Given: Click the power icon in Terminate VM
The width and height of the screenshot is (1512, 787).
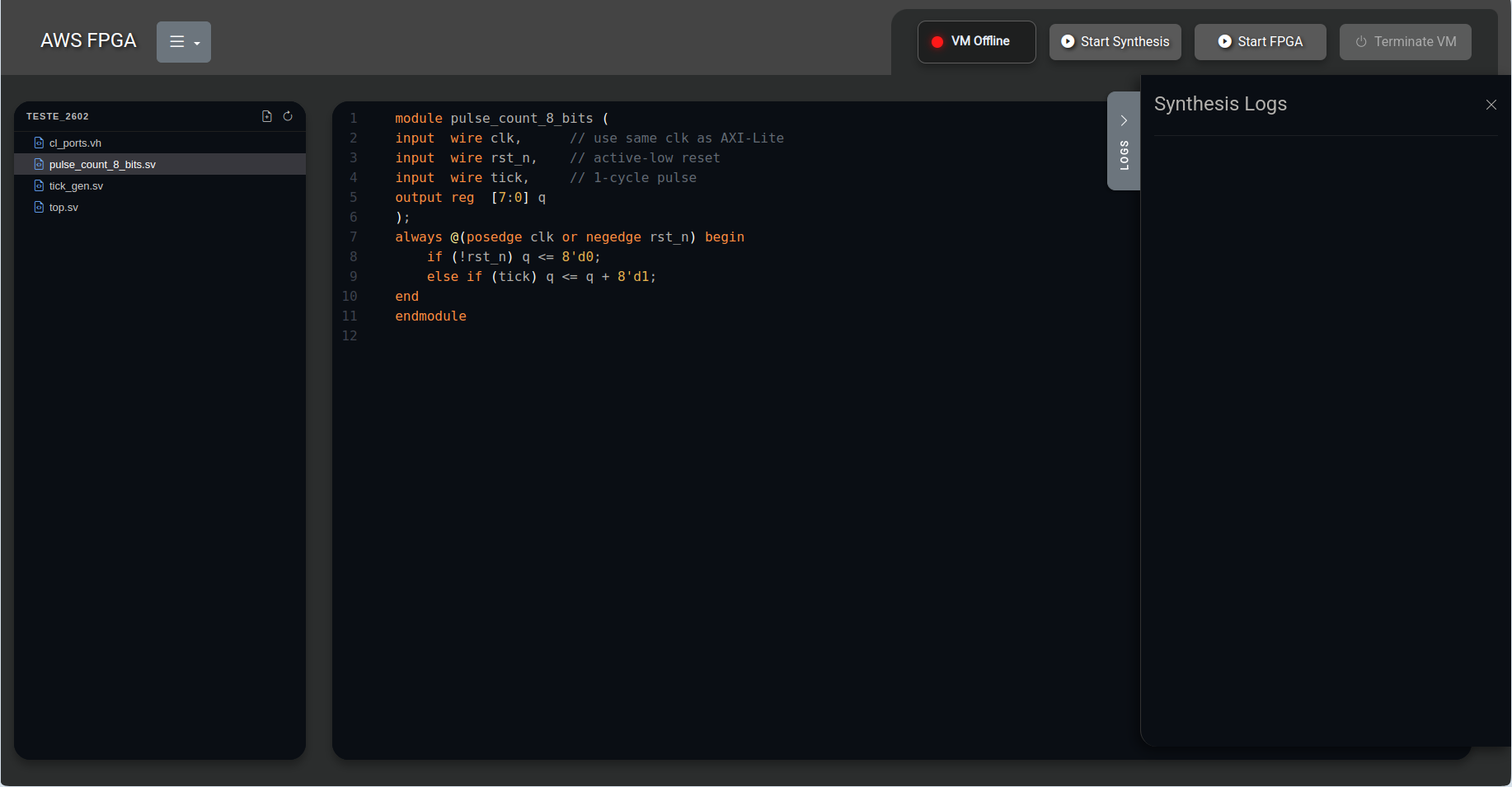Looking at the screenshot, I should point(1361,41).
